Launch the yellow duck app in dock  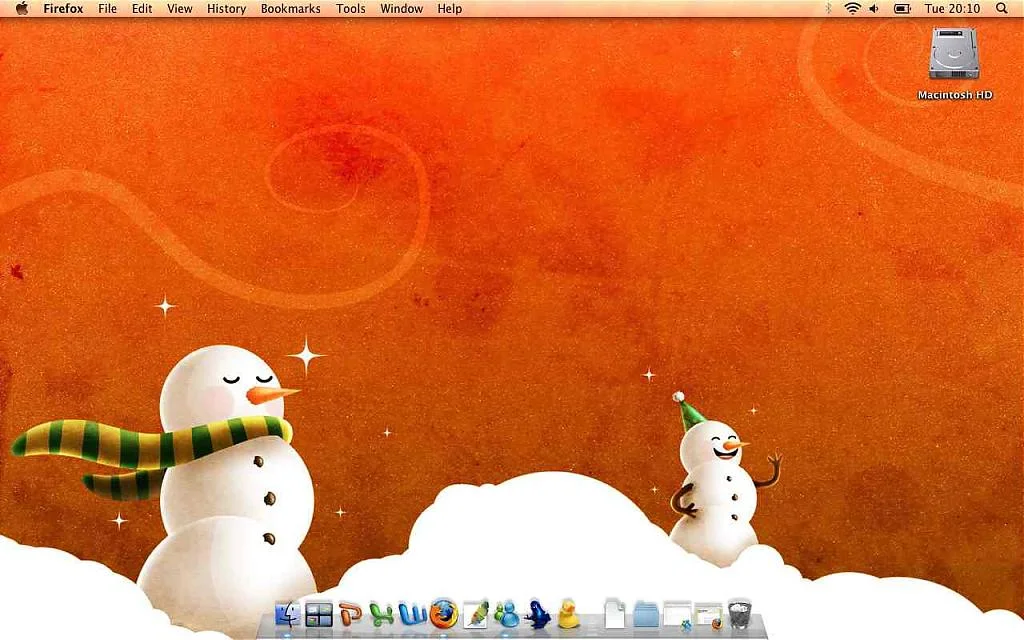click(x=569, y=614)
